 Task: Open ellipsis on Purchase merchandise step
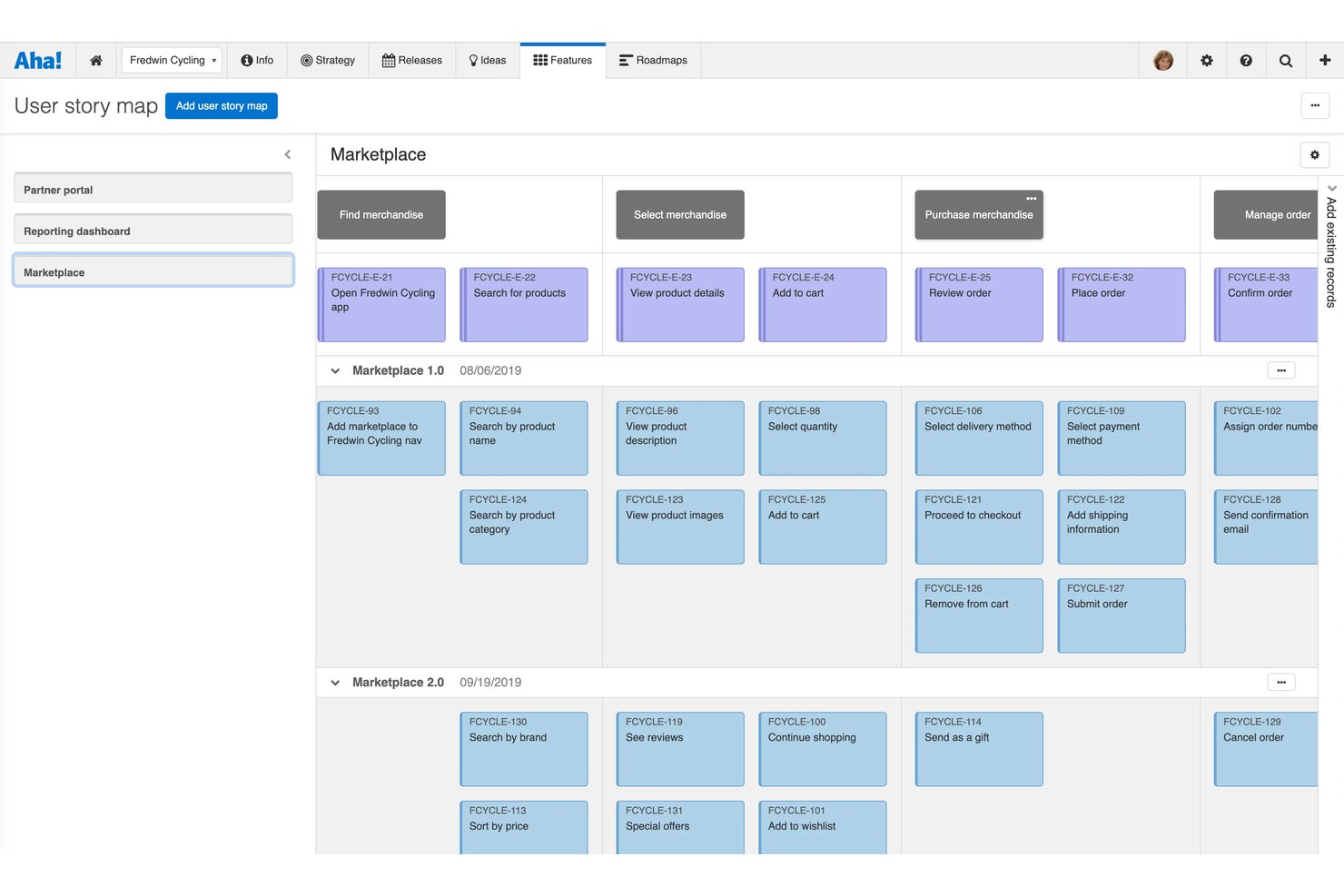point(1032,198)
